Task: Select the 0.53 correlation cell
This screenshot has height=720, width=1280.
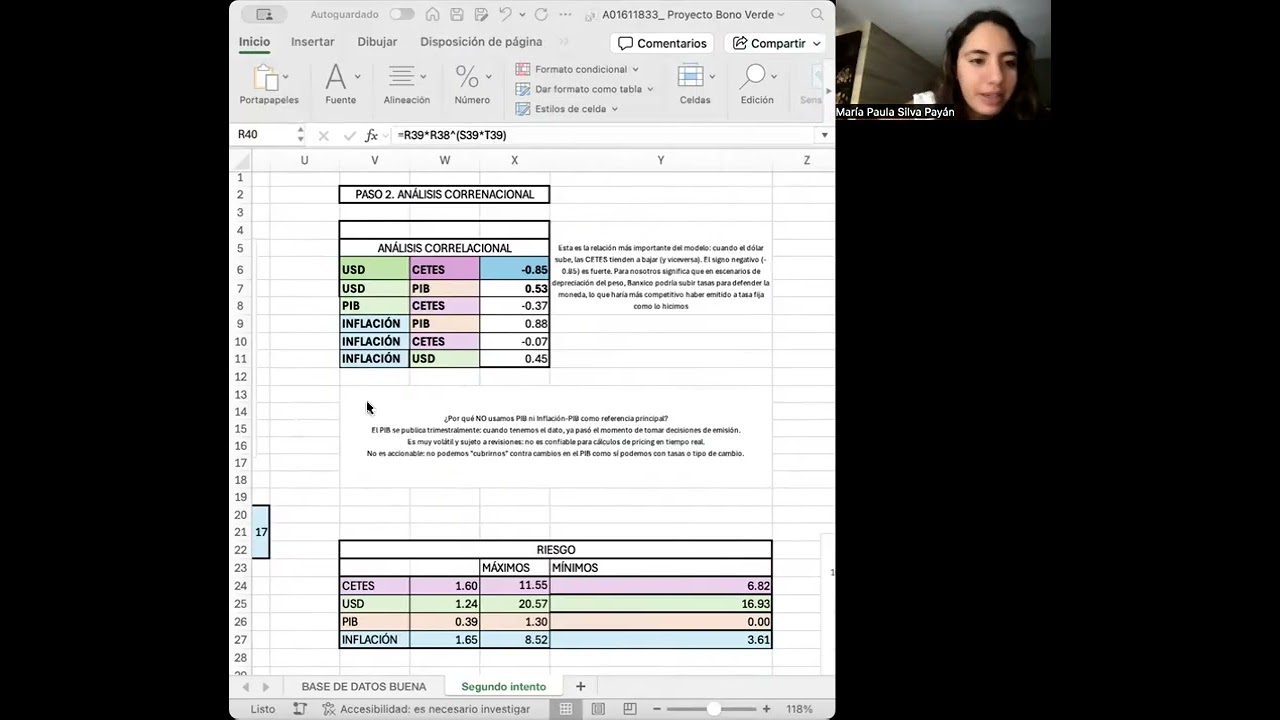Action: click(x=514, y=288)
